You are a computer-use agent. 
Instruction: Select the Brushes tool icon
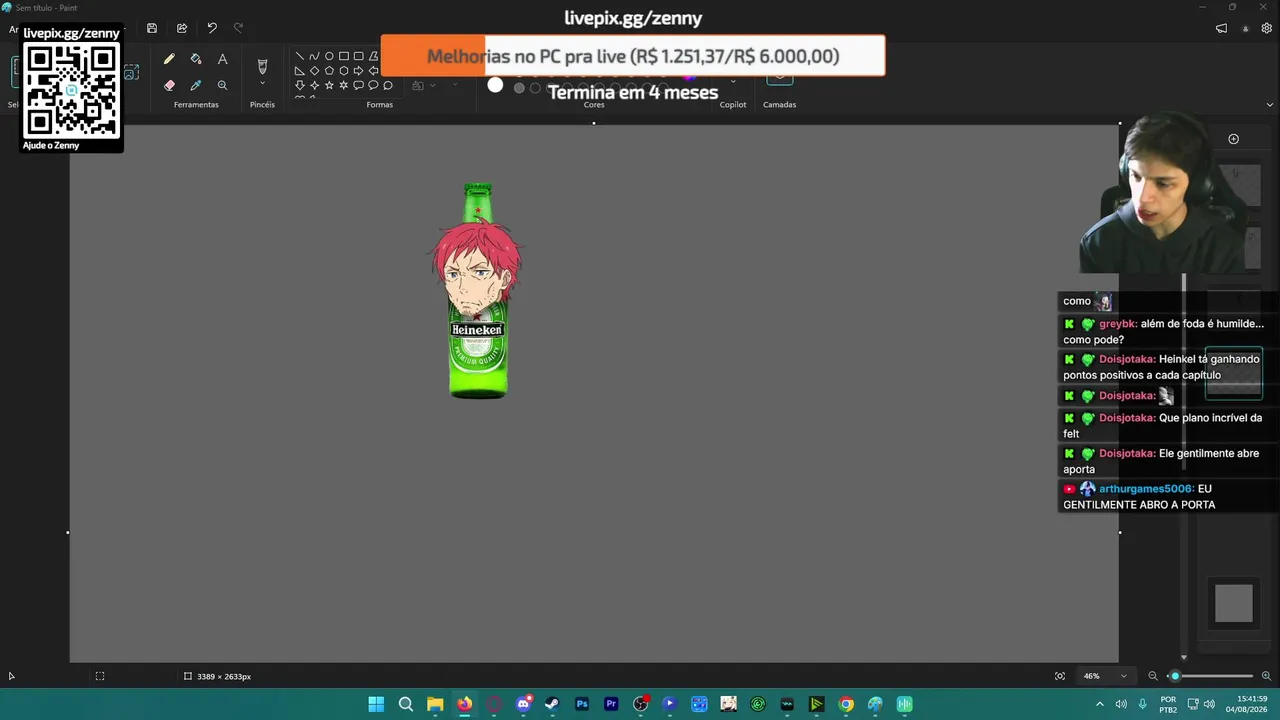coord(262,66)
